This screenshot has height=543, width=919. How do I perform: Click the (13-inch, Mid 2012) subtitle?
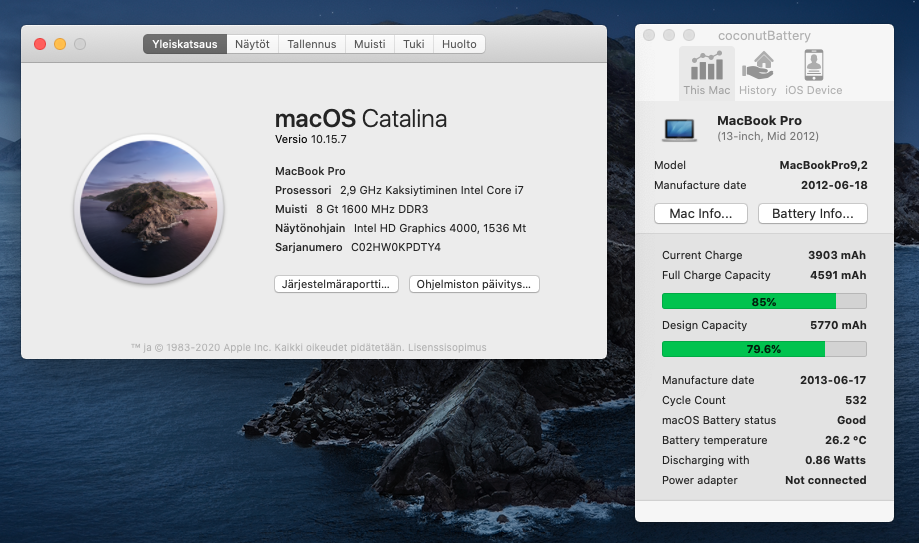point(768,136)
